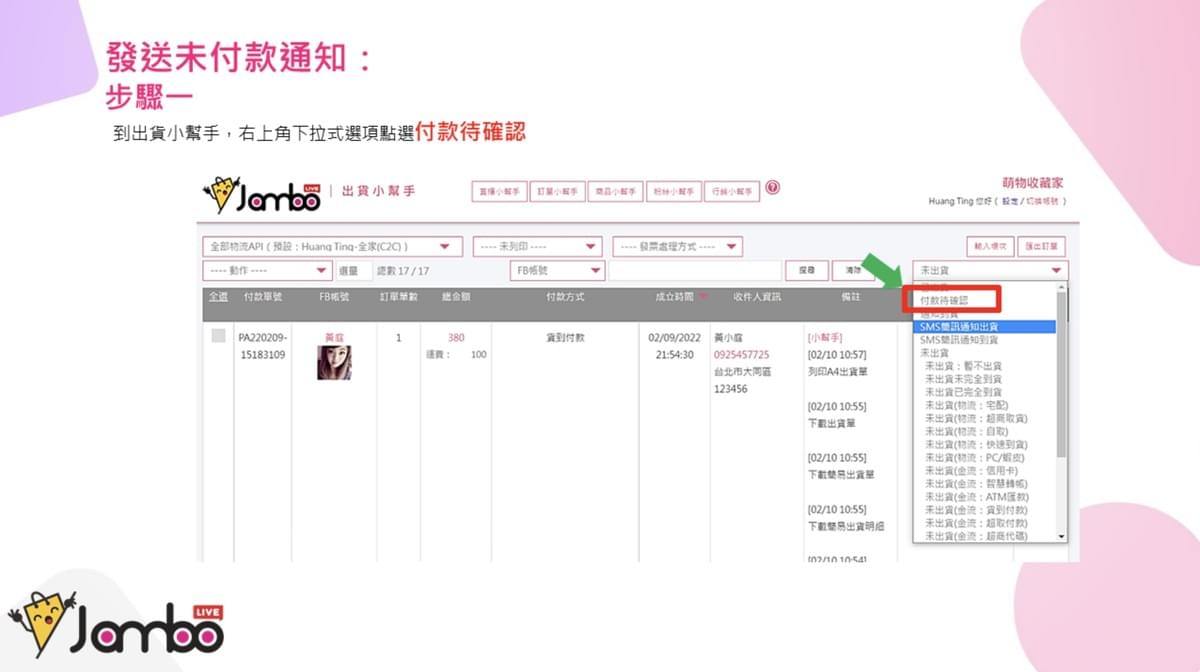Open the 全部物流API logistics dropdown
This screenshot has width=1200, height=672.
(x=332, y=246)
